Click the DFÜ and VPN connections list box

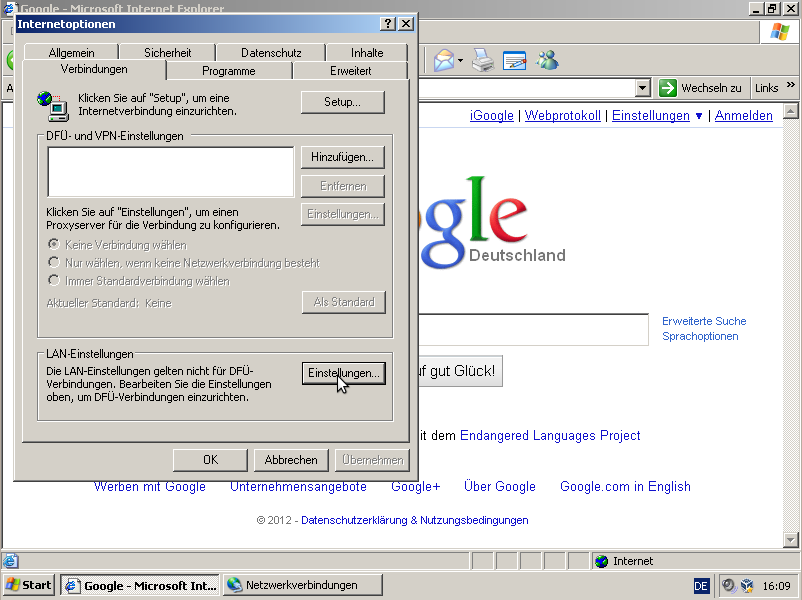170,171
